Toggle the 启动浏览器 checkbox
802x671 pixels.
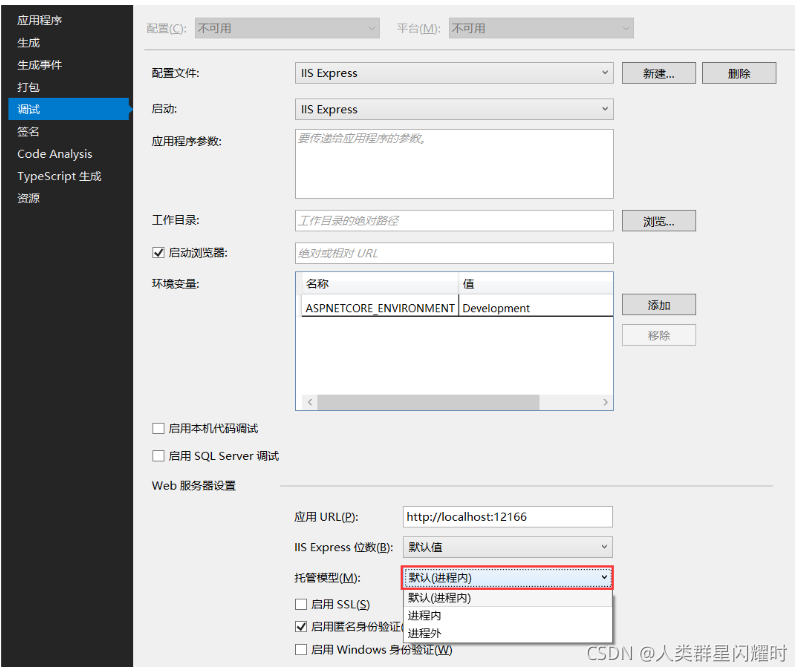tap(158, 253)
